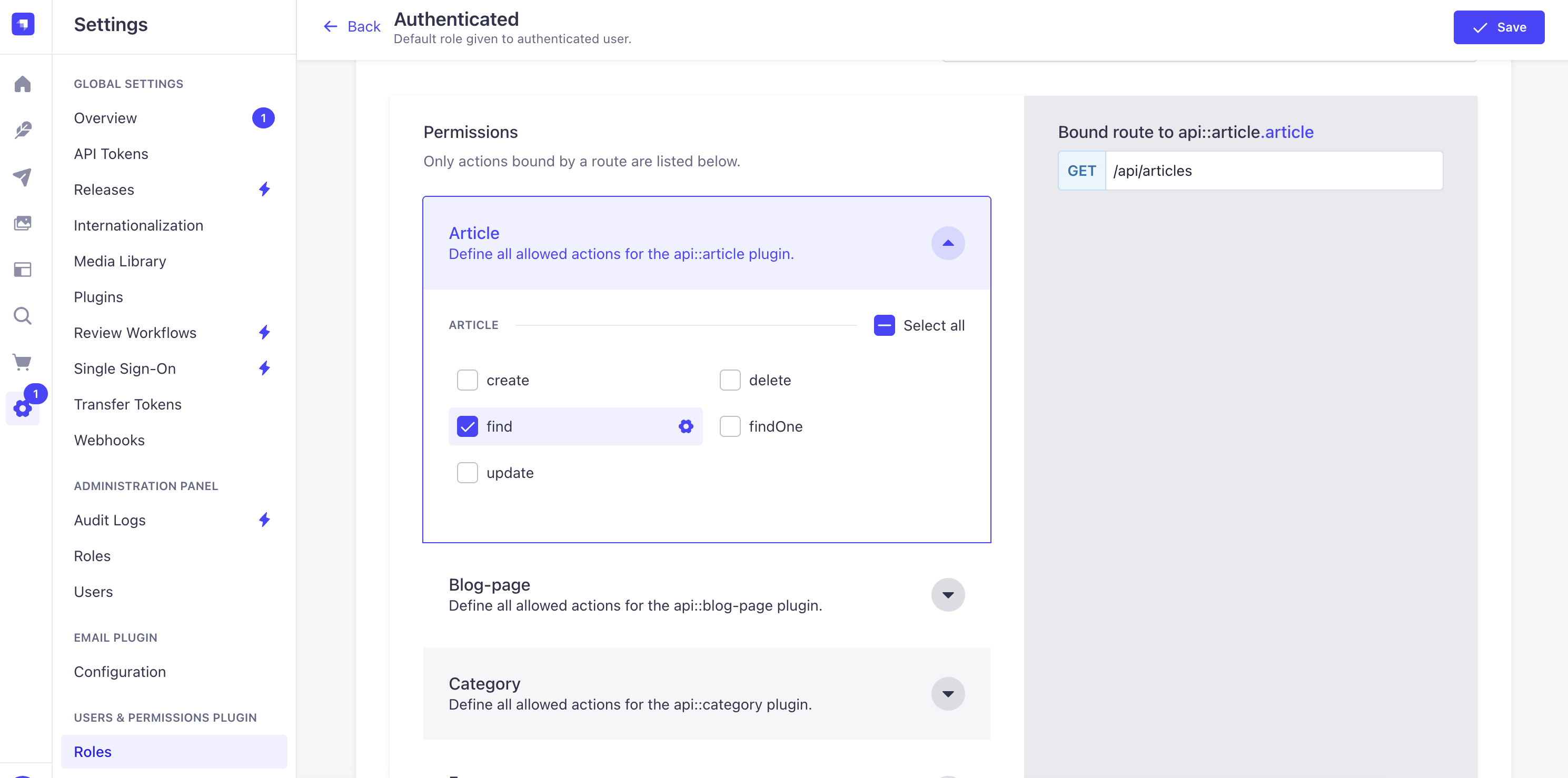
Task: Click the /api/articles route field
Action: pyautogui.click(x=1272, y=171)
